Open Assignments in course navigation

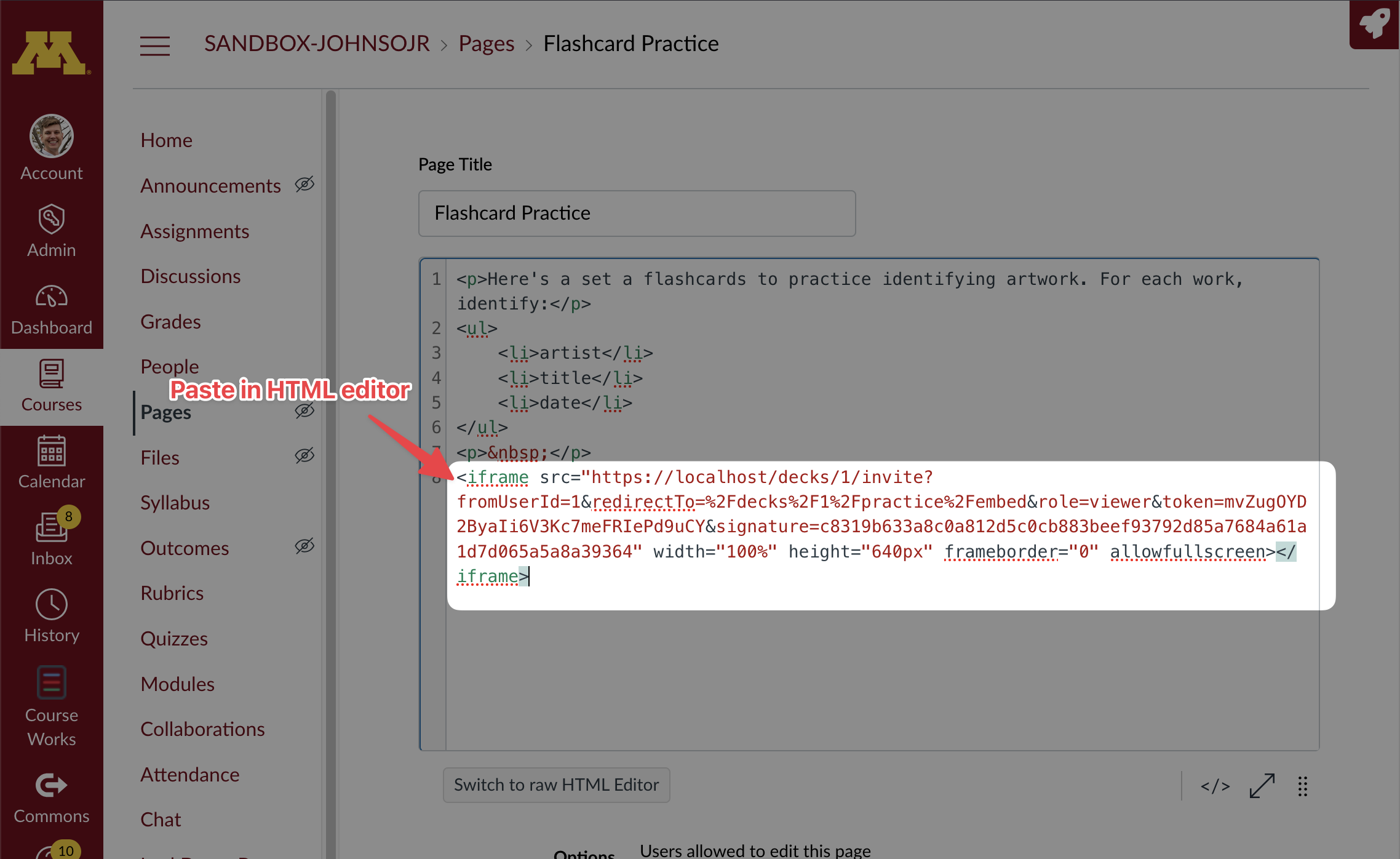[x=194, y=231]
